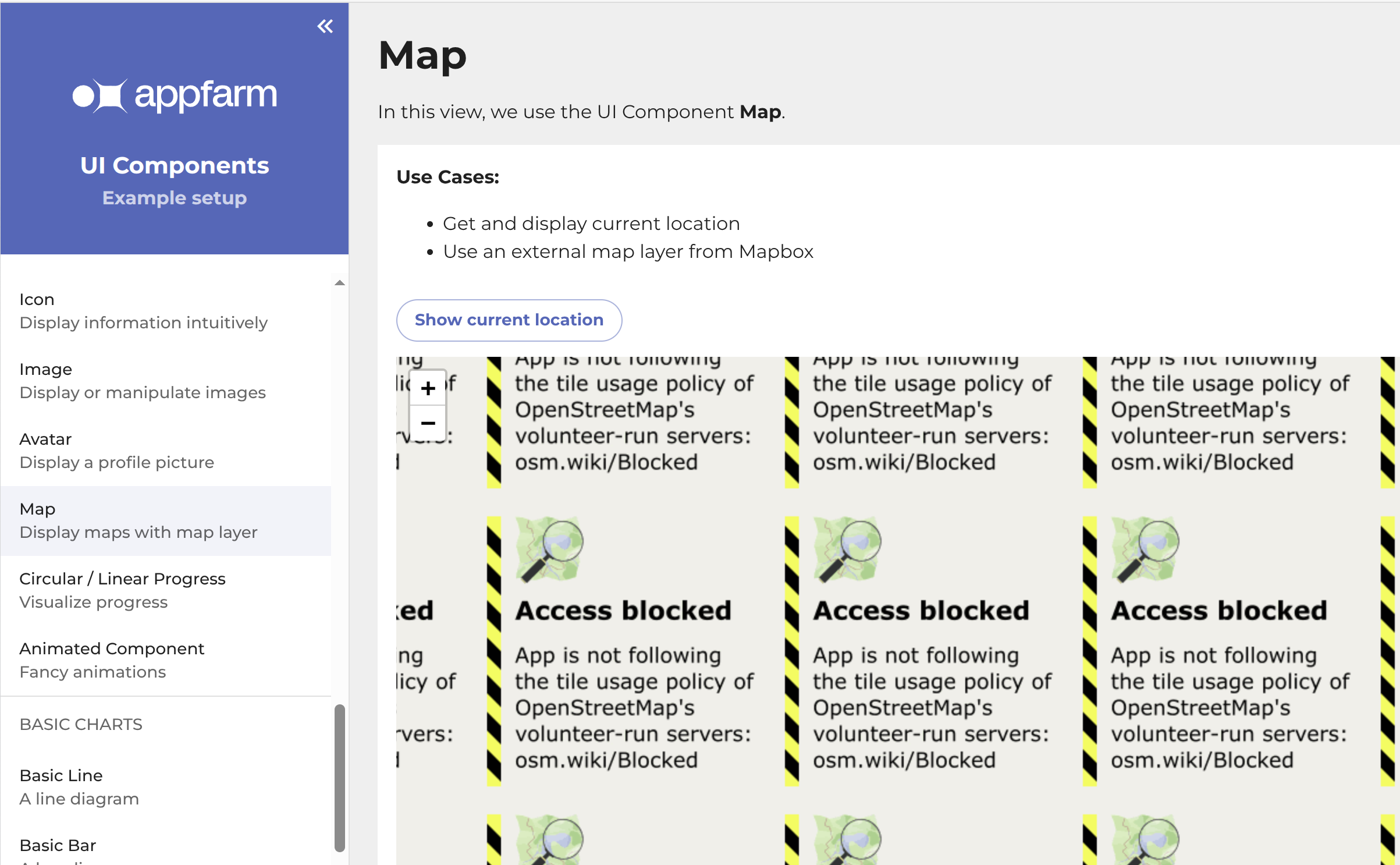Click the Appfarm logo
Screen dimensions: 1400x865
pyautogui.click(x=175, y=95)
